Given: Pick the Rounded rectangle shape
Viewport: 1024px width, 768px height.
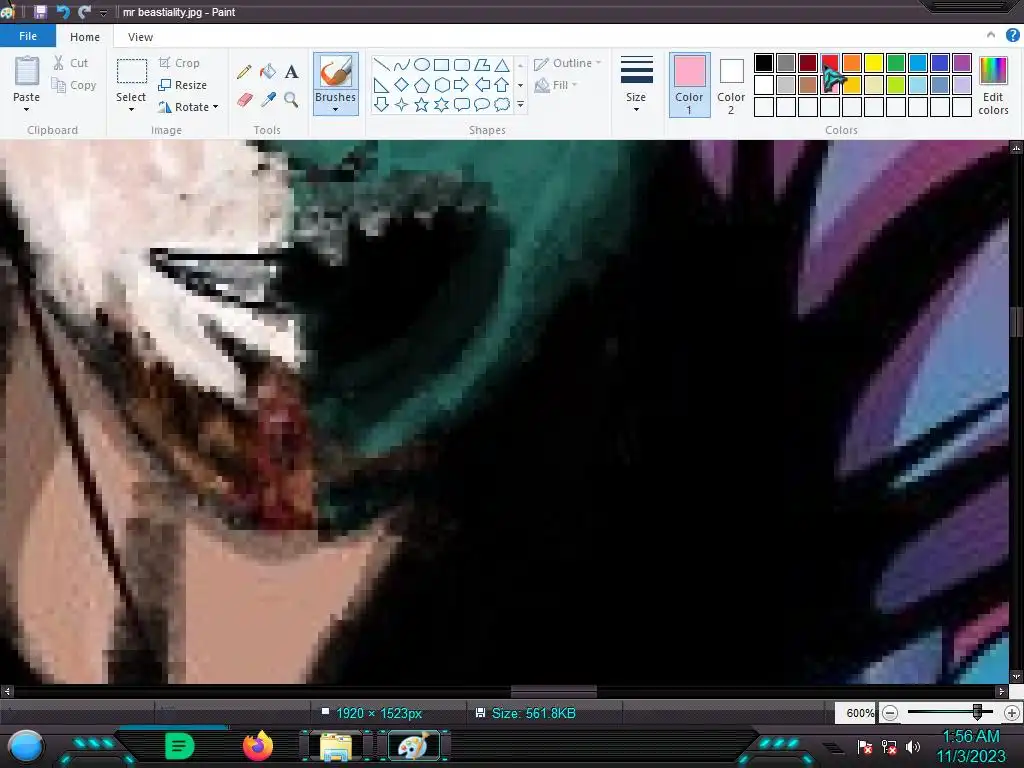Looking at the screenshot, I should [x=462, y=65].
